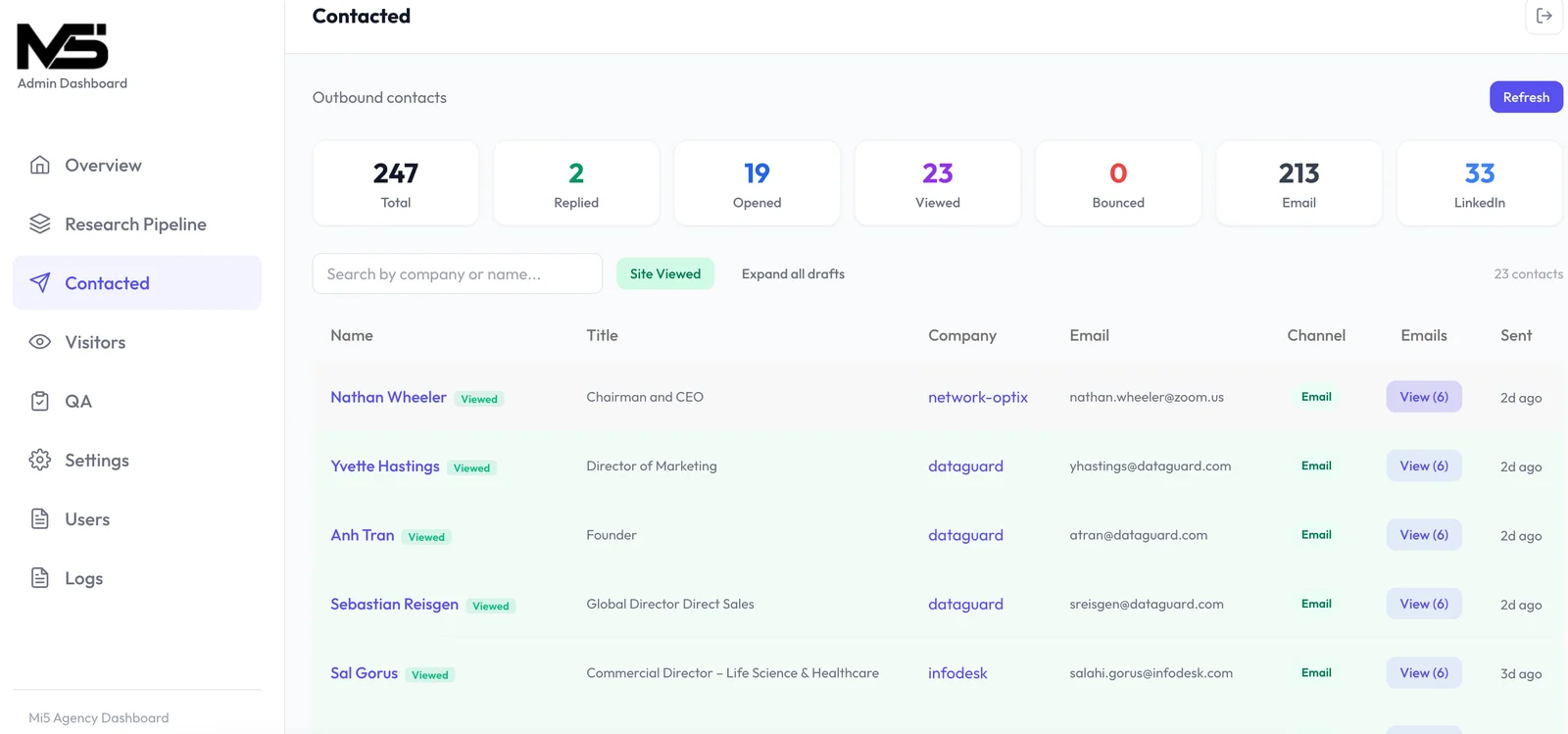Open Nathan Wheeler's contact link

(x=388, y=397)
